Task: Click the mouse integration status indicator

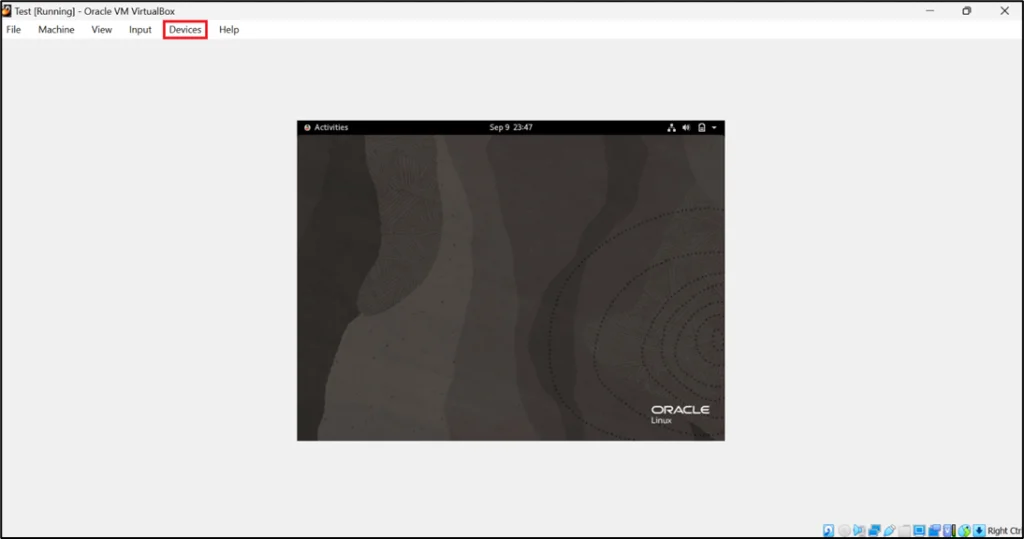Action: click(x=965, y=531)
